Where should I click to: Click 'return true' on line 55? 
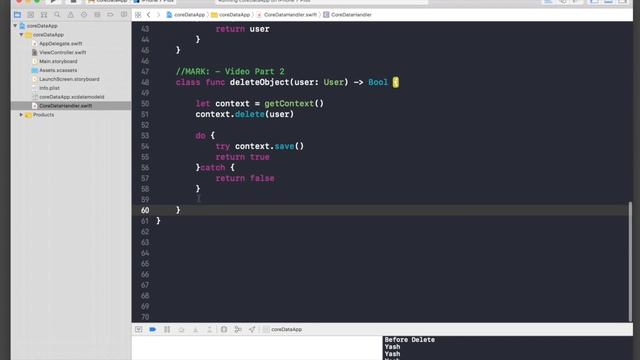[242, 157]
